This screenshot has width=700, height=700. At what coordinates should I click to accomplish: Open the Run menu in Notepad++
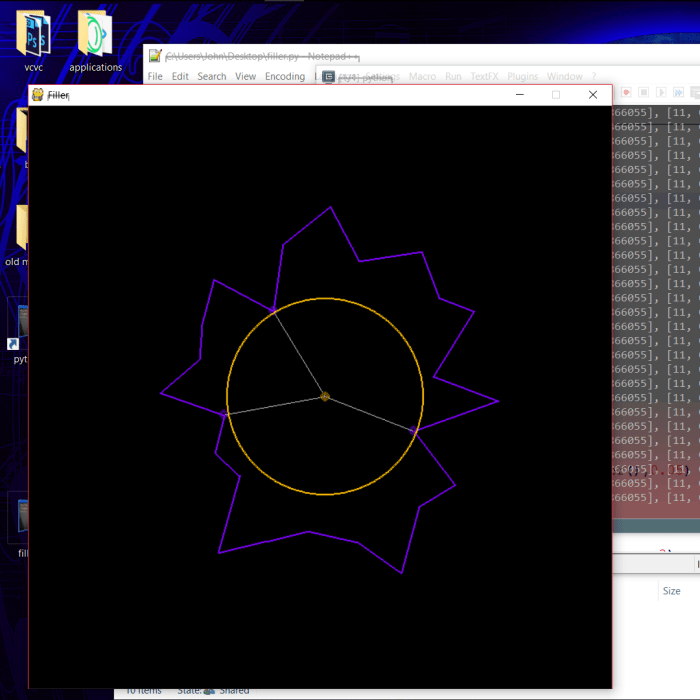pyautogui.click(x=453, y=76)
